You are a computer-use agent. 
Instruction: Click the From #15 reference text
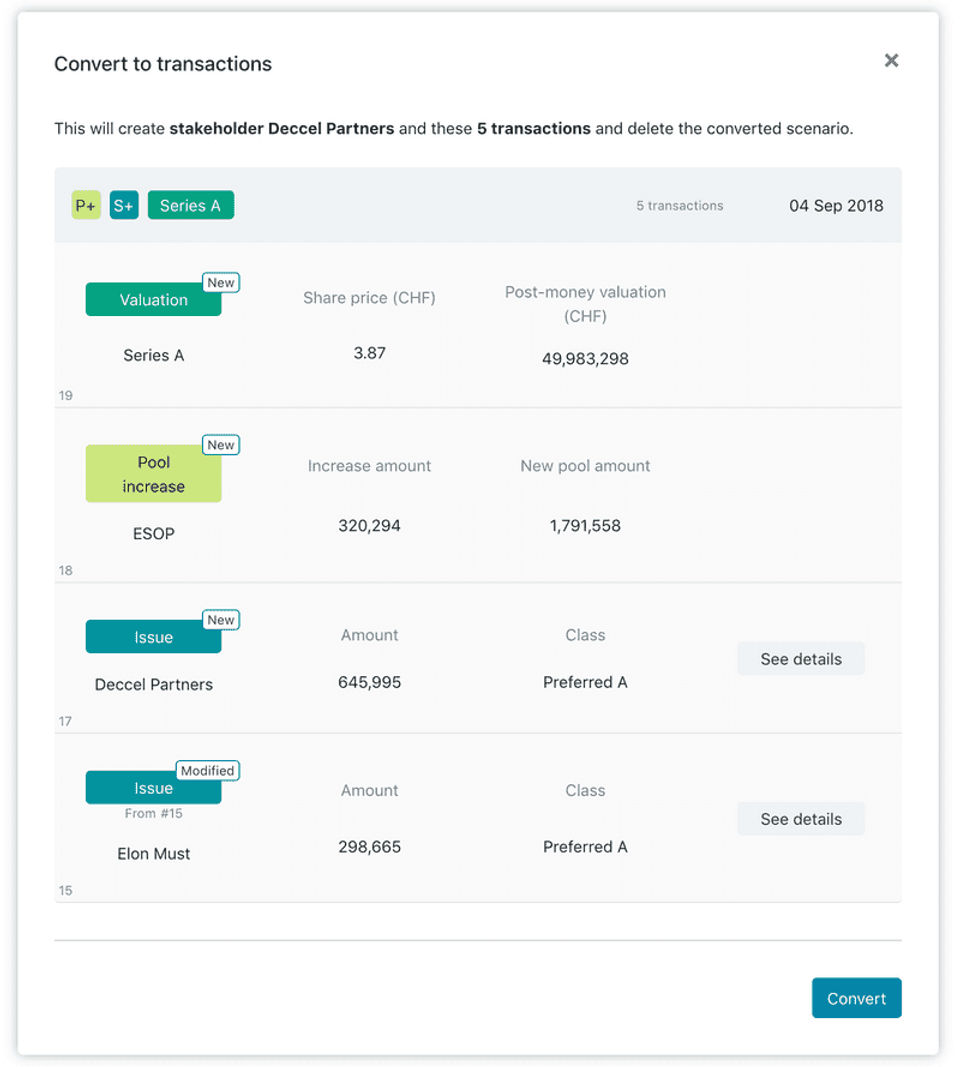point(153,813)
